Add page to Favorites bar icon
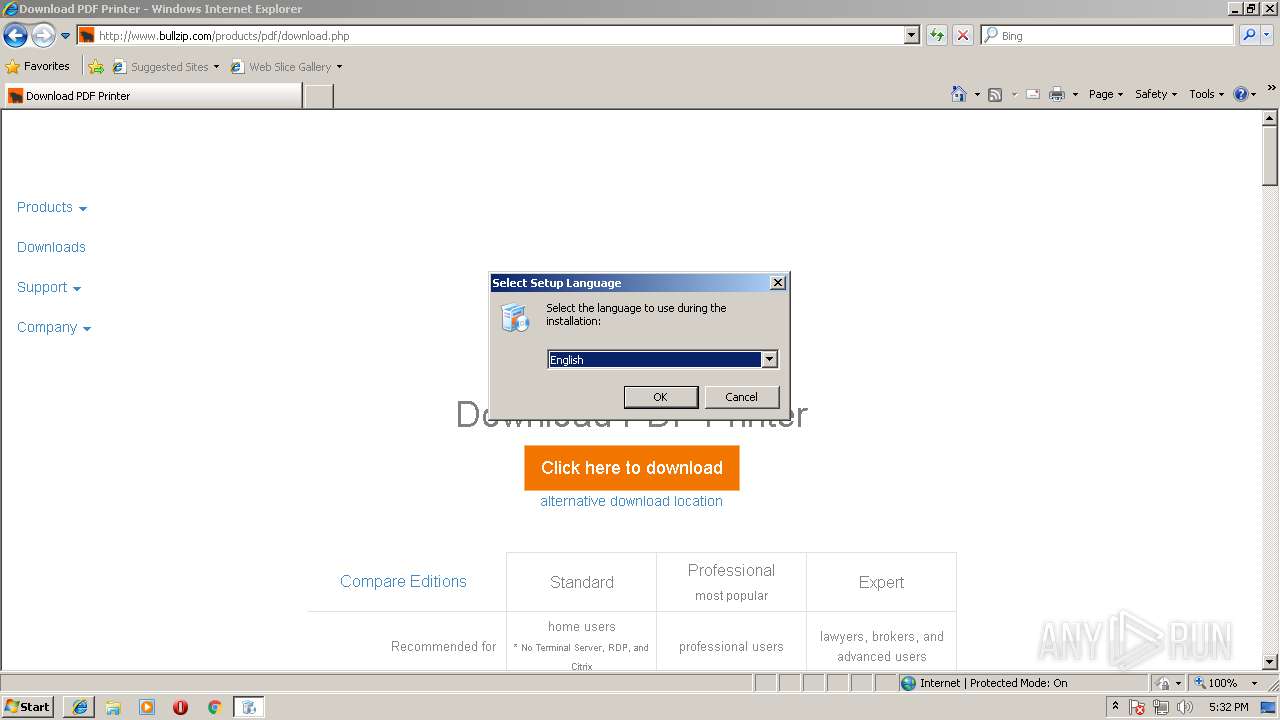Image resolution: width=1280 pixels, height=720 pixels. pyautogui.click(x=96, y=67)
